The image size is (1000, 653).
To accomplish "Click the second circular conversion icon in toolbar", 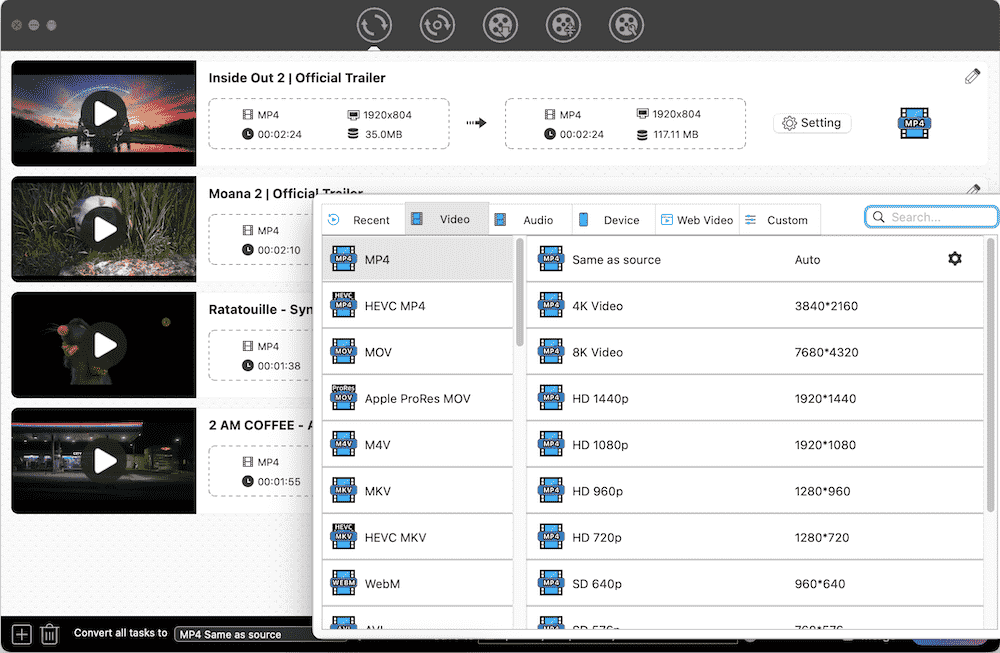I will 437,25.
